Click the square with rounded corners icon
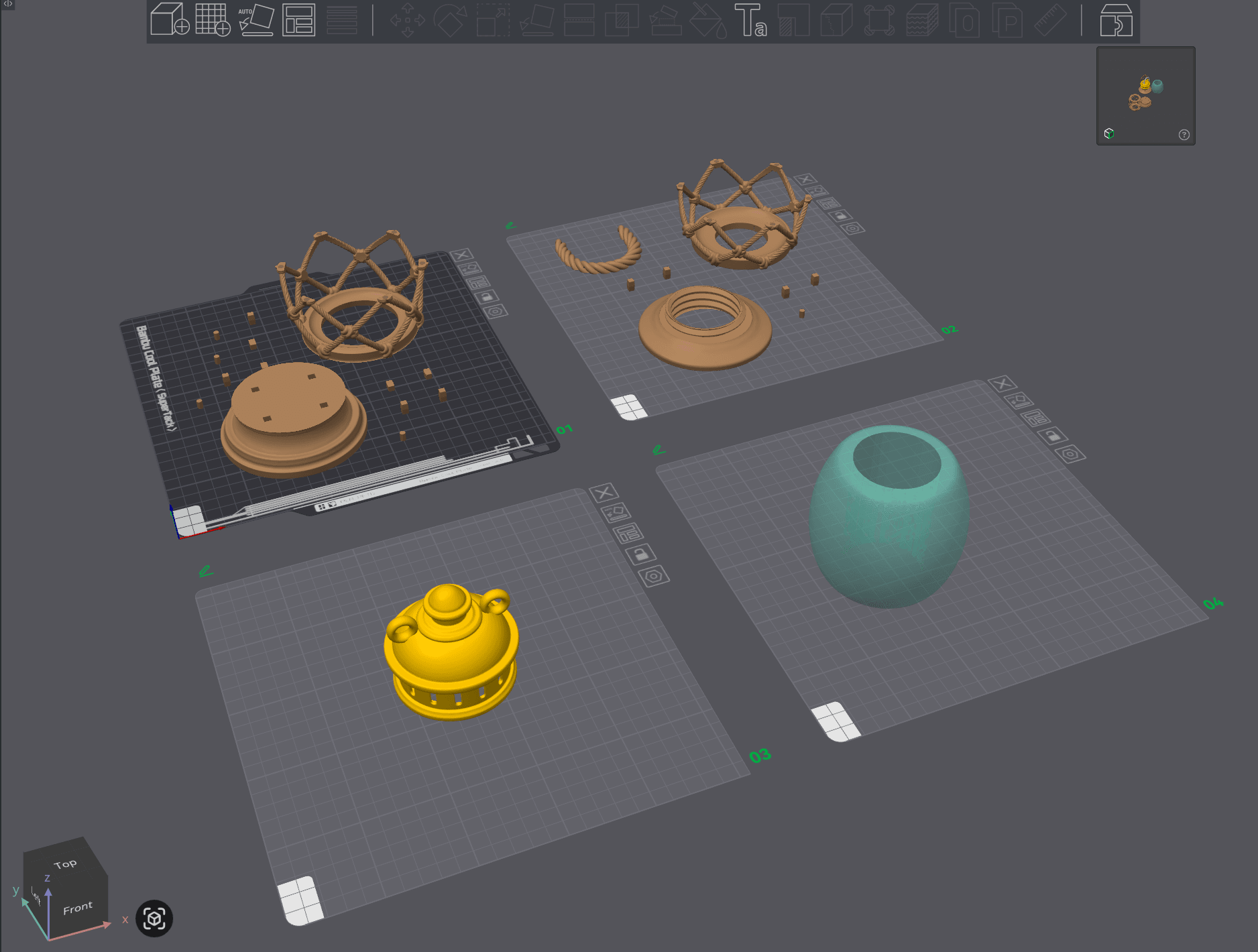 pos(879,19)
